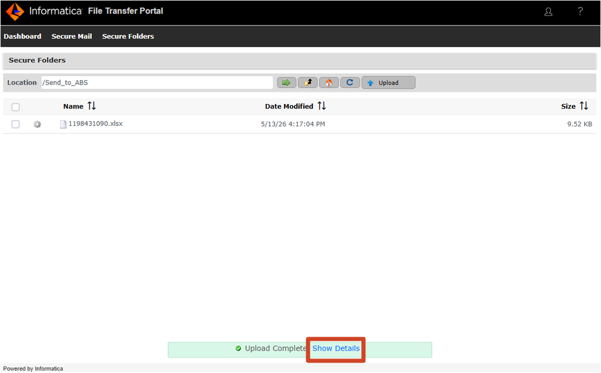Click the Date Modified column header
Screen dimensions: 601x373
[289, 106]
